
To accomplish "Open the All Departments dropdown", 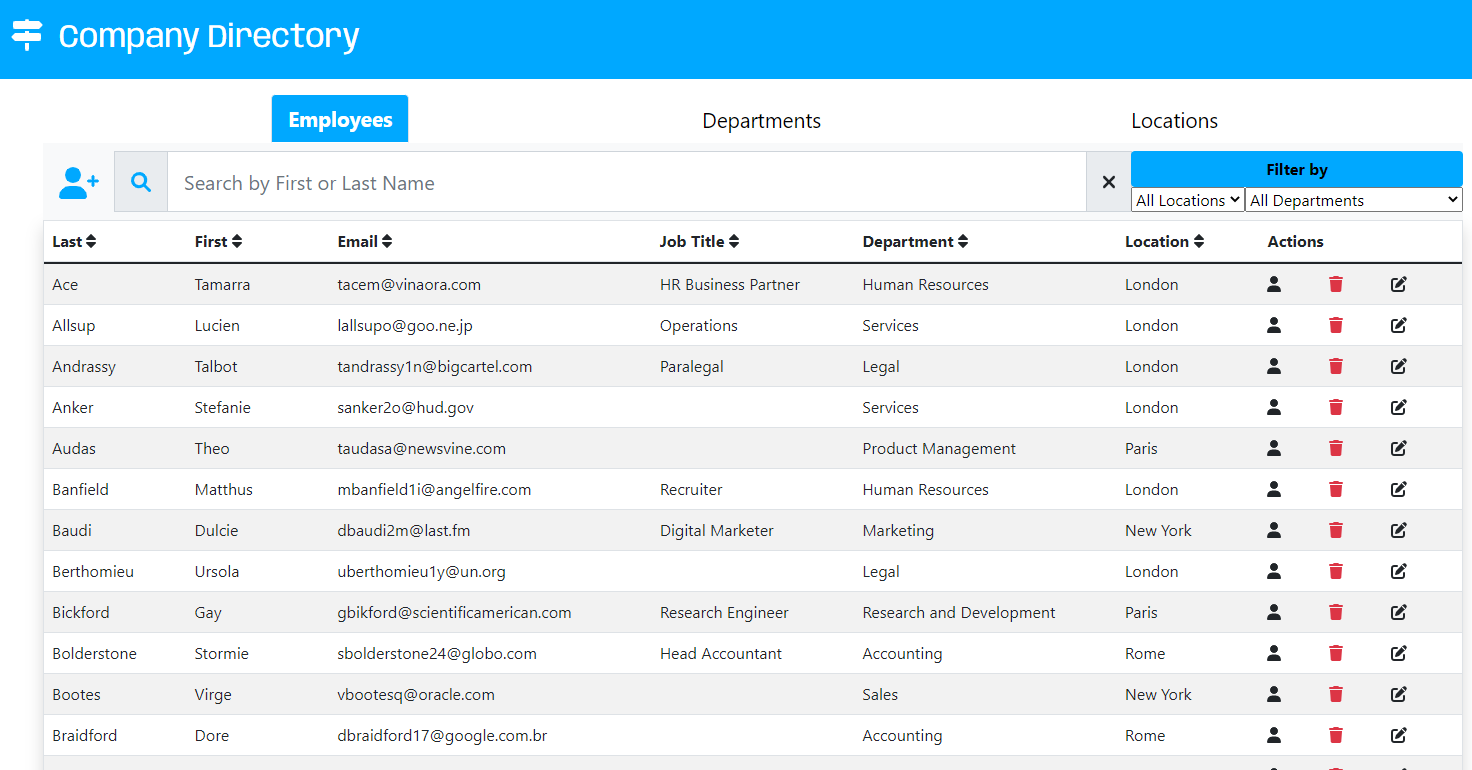I will 1353,200.
